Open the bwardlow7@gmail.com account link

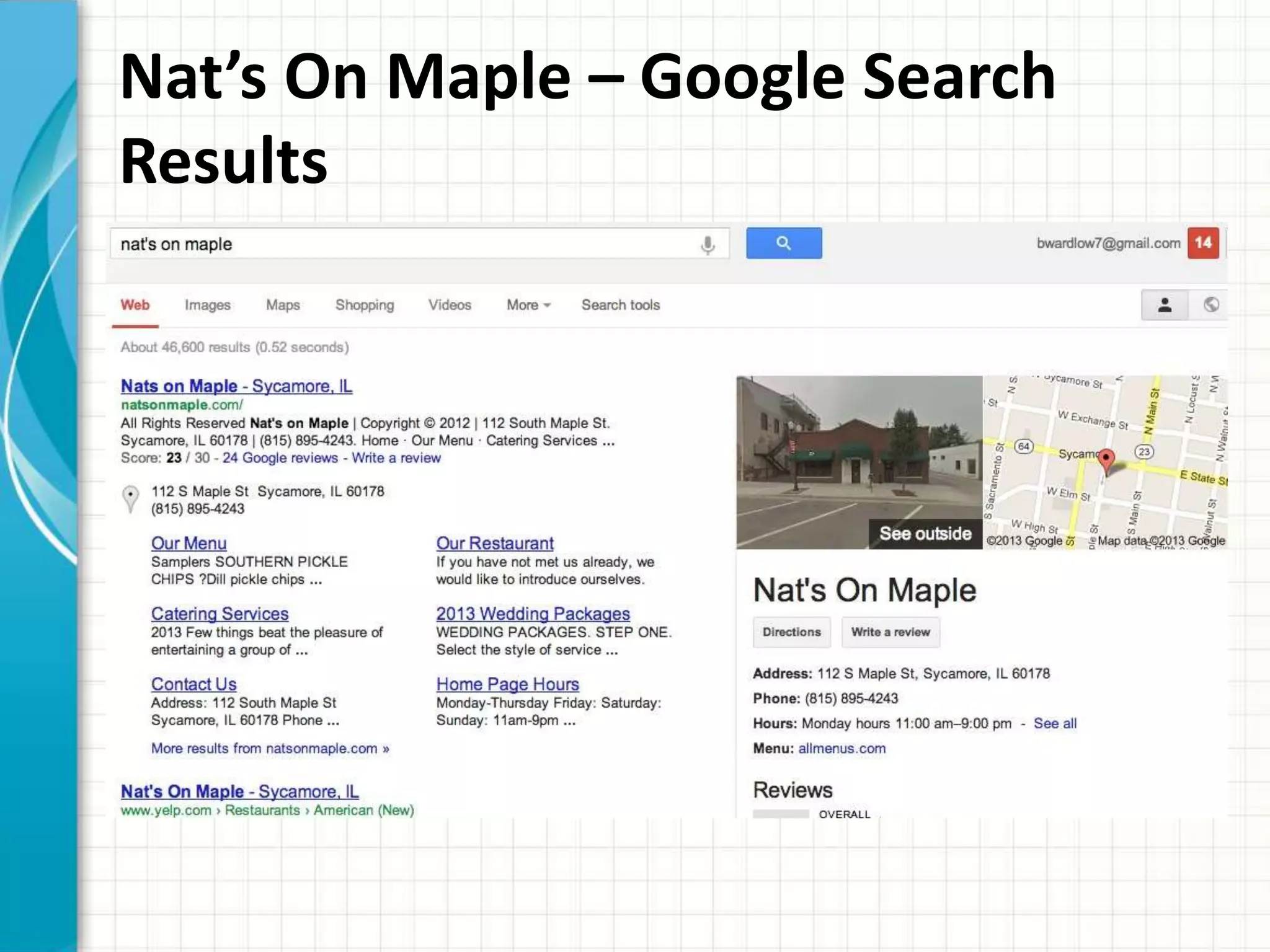coord(1108,243)
